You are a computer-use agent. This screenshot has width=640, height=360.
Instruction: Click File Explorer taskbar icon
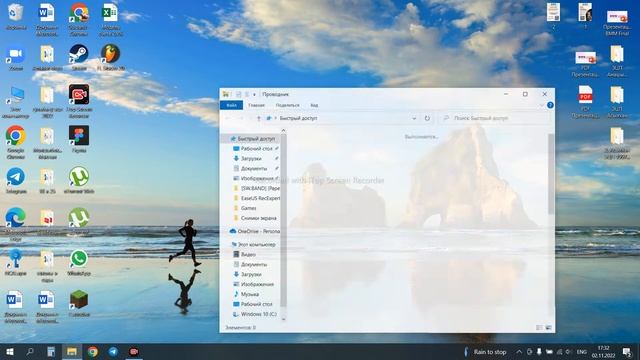(x=72, y=351)
